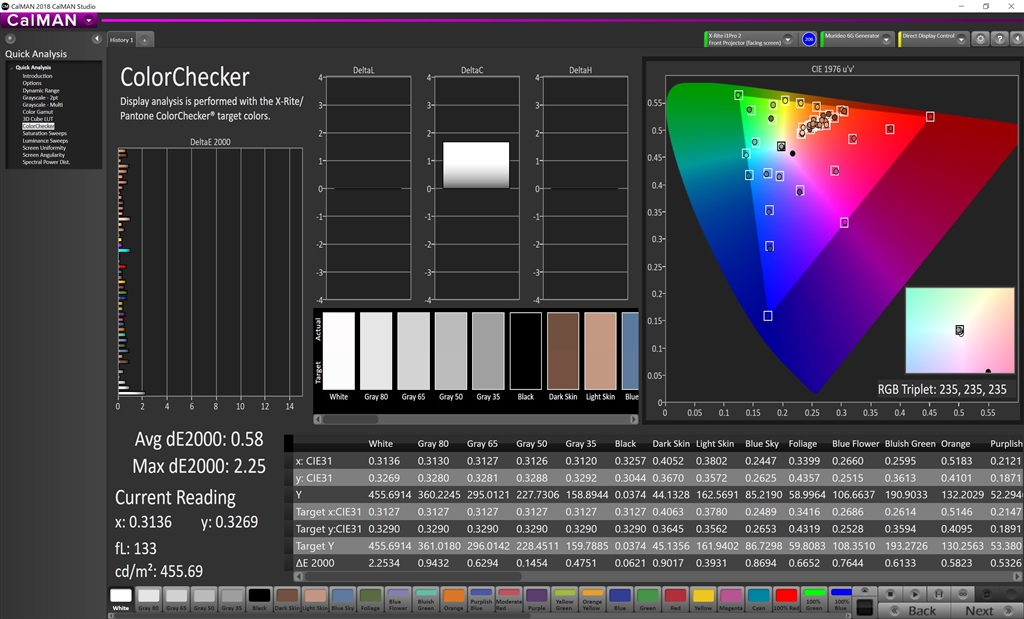Click the Dark Skin Actual/Target comparison swatch
Viewport: 1024px width, 619px height.
(563, 351)
